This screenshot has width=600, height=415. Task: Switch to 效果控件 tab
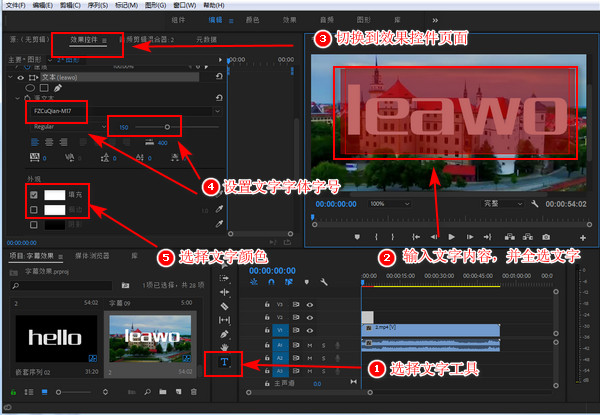84,40
